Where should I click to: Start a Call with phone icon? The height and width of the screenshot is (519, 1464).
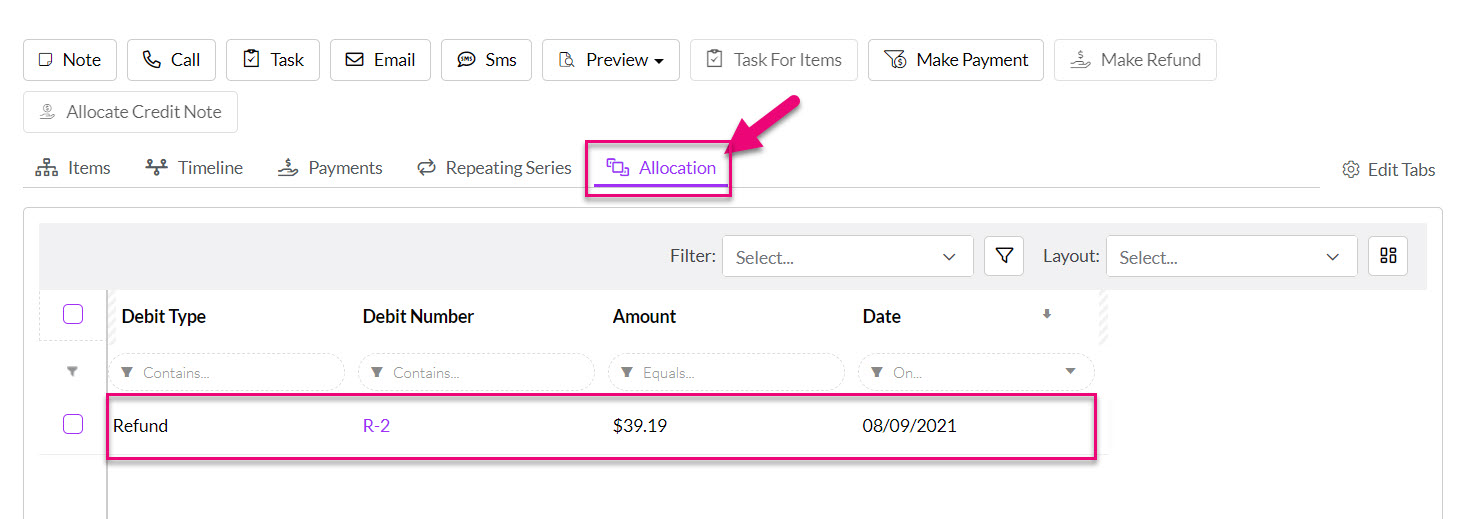point(171,60)
